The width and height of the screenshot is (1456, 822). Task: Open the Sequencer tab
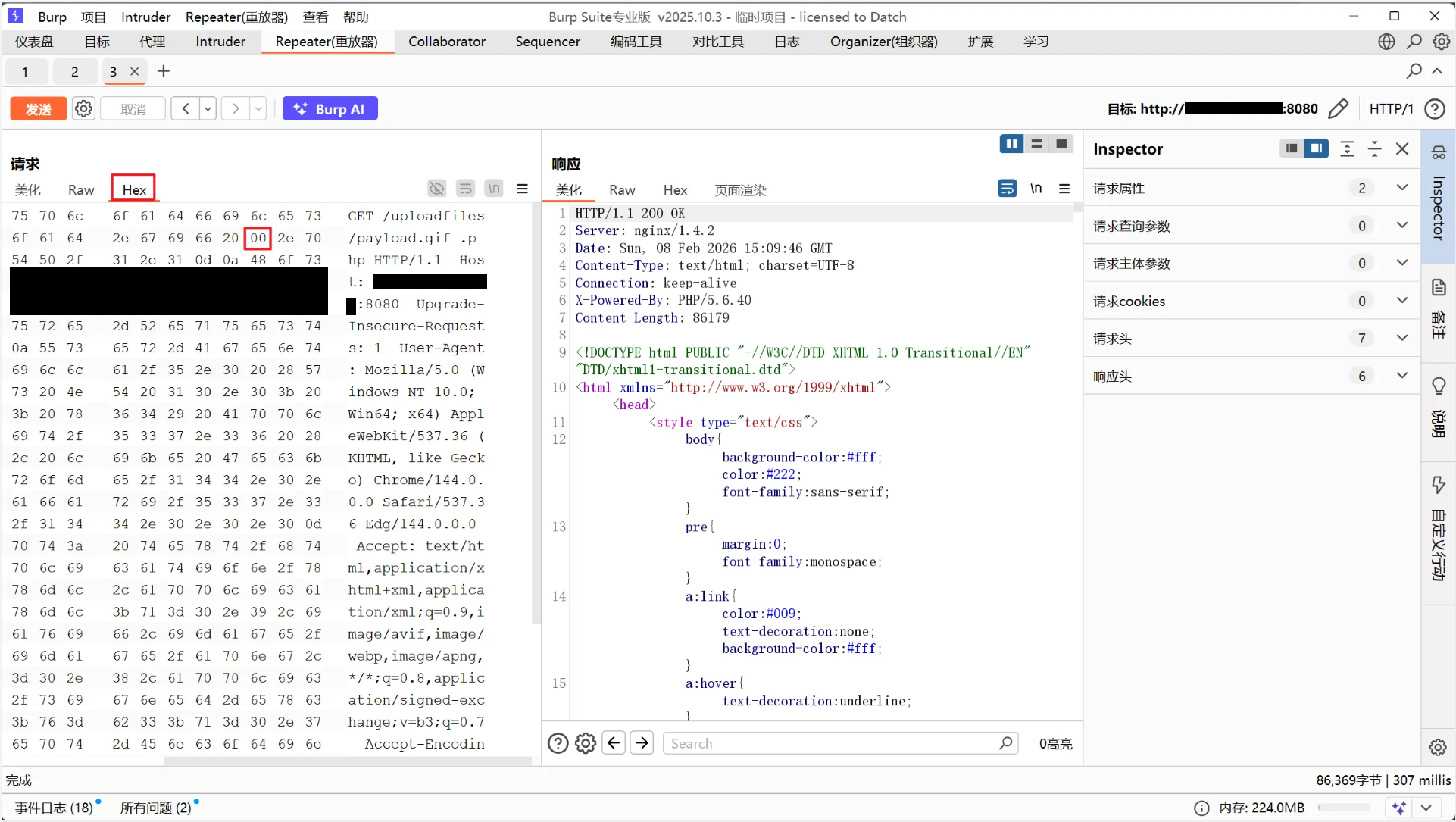click(x=547, y=42)
